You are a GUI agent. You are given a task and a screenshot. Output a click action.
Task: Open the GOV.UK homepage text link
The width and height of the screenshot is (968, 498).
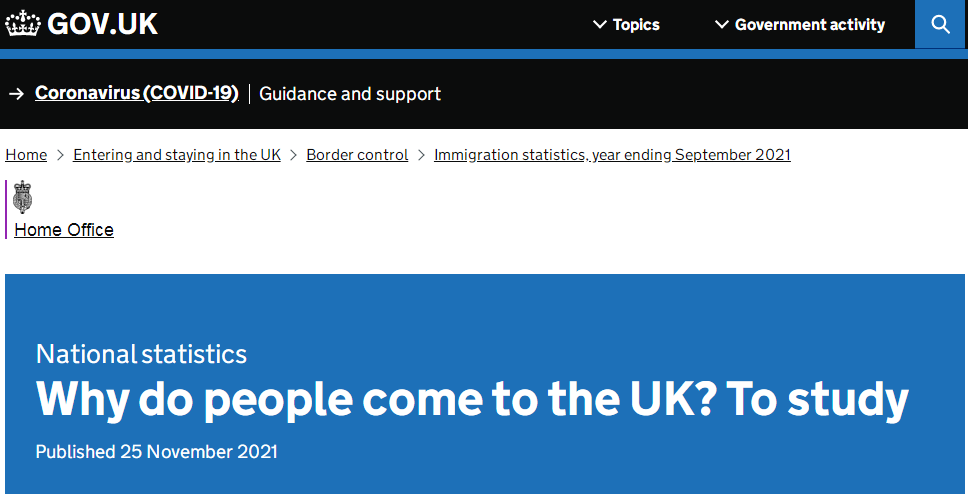[x=102, y=24]
